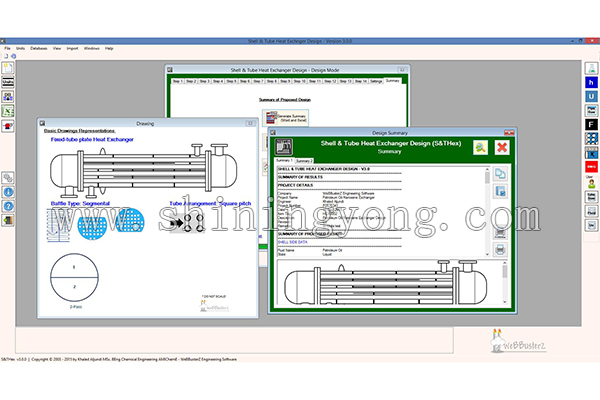Screen dimensions: 600x400
Task: Select Summary 1 tab in Design Summary
Action: click(x=284, y=160)
